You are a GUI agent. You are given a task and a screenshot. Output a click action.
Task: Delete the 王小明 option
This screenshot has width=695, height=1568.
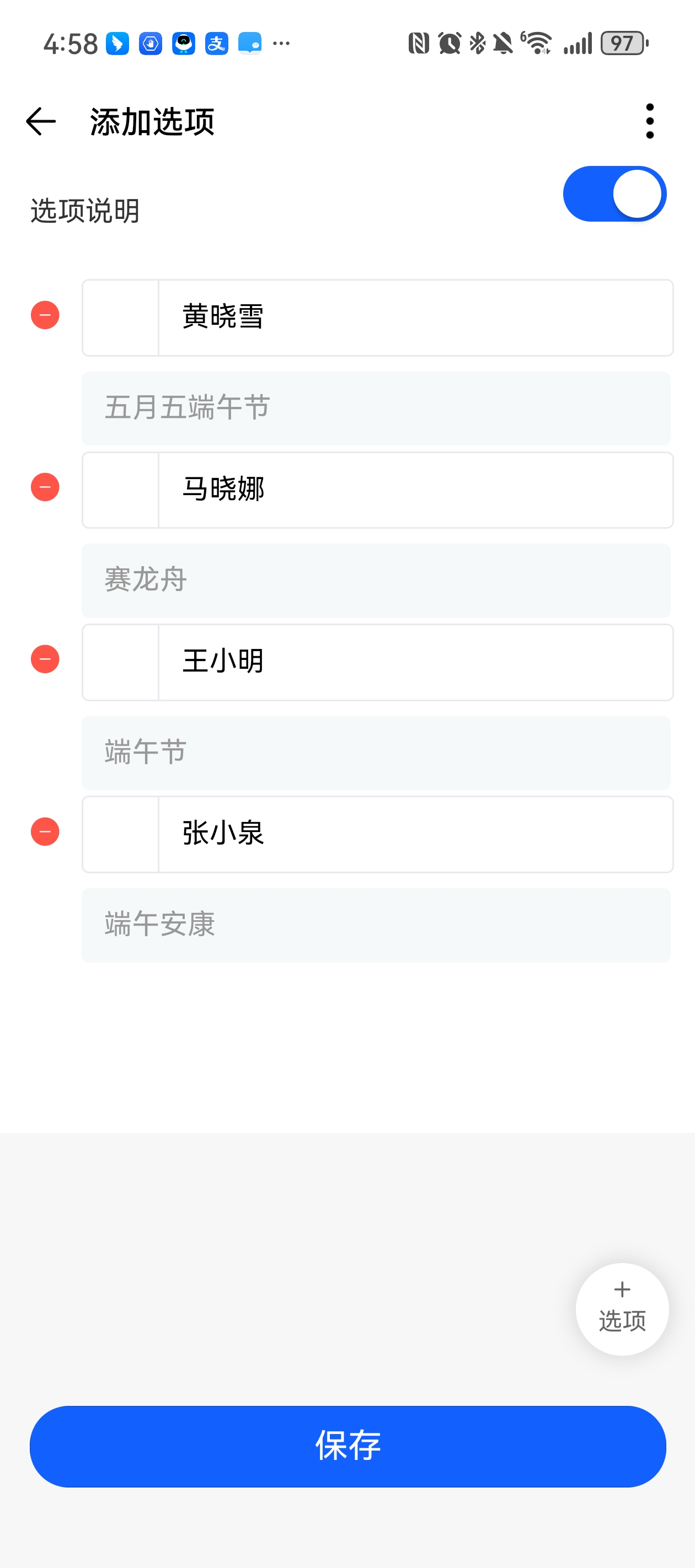(45, 660)
